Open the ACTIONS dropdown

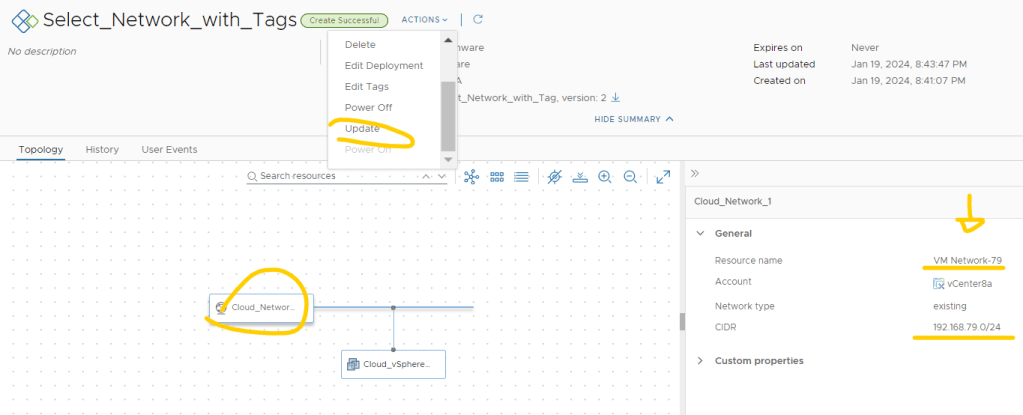click(424, 19)
